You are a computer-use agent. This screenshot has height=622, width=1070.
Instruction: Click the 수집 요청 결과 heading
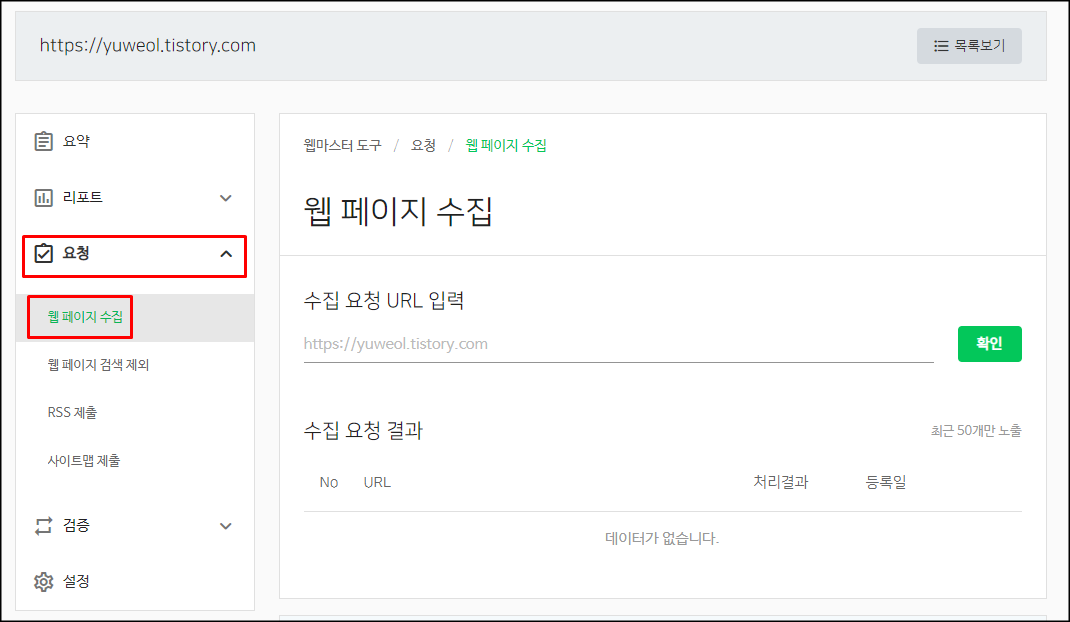(363, 430)
